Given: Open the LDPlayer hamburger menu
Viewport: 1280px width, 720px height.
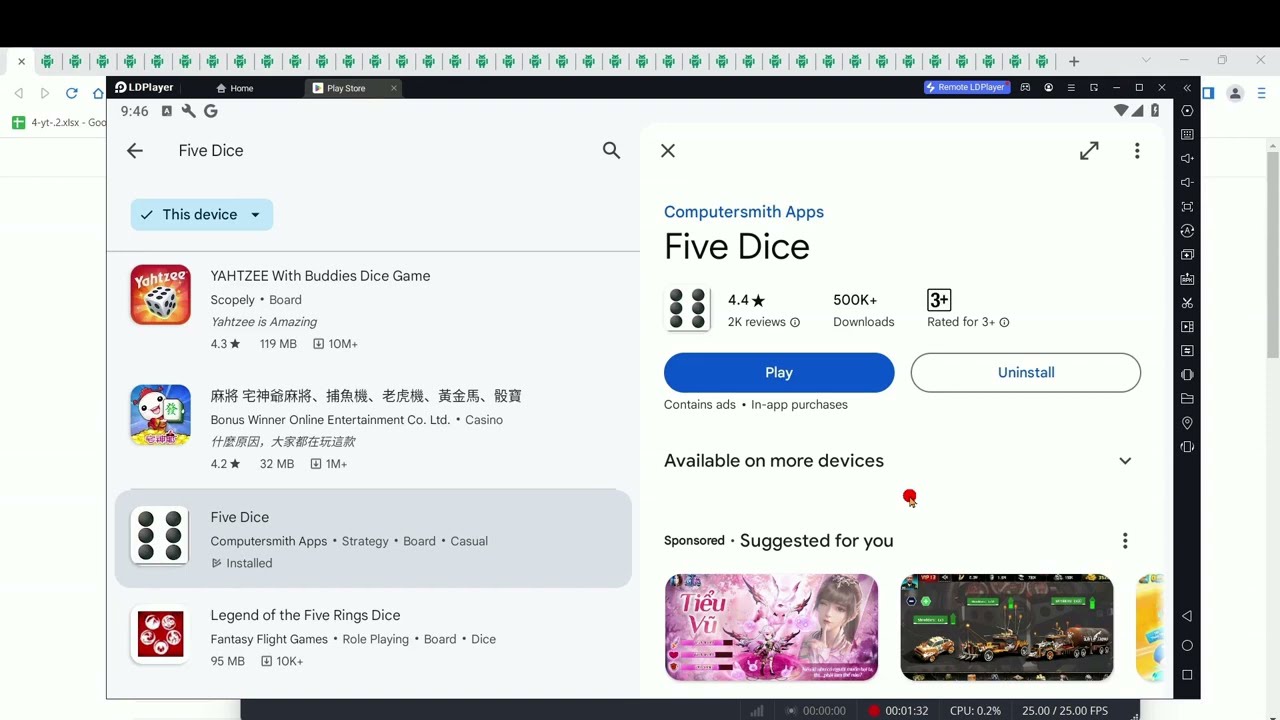Looking at the screenshot, I should 1071,88.
